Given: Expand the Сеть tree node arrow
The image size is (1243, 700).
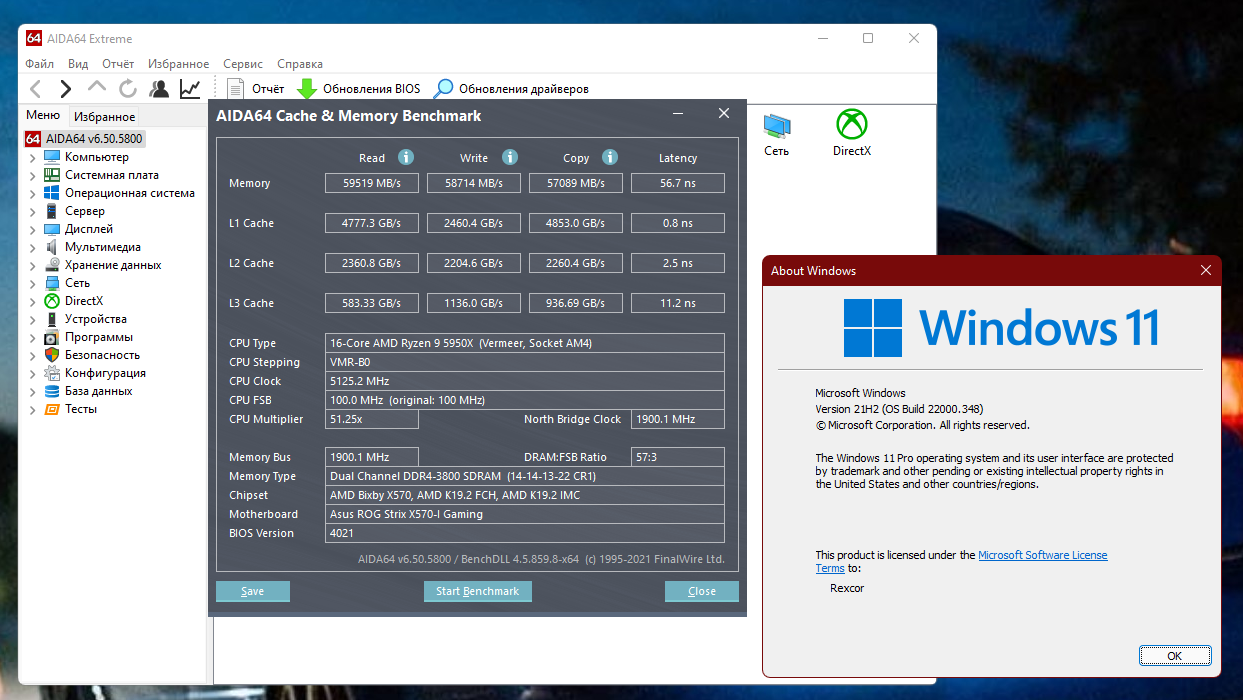Looking at the screenshot, I should pyautogui.click(x=32, y=283).
